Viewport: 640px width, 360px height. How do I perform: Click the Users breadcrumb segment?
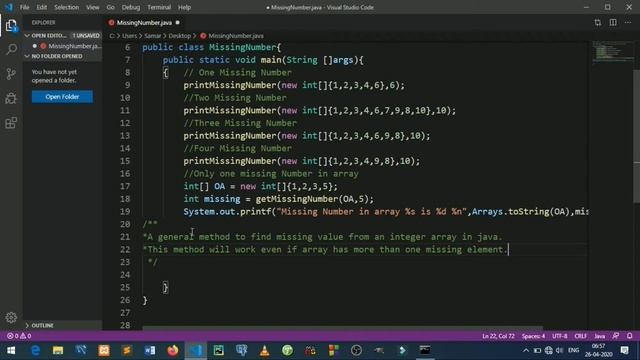[129, 36]
